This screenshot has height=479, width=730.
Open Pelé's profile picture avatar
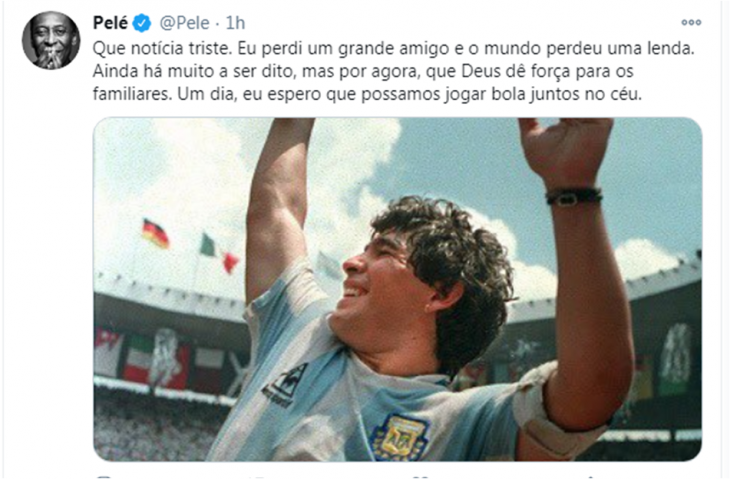pos(51,40)
